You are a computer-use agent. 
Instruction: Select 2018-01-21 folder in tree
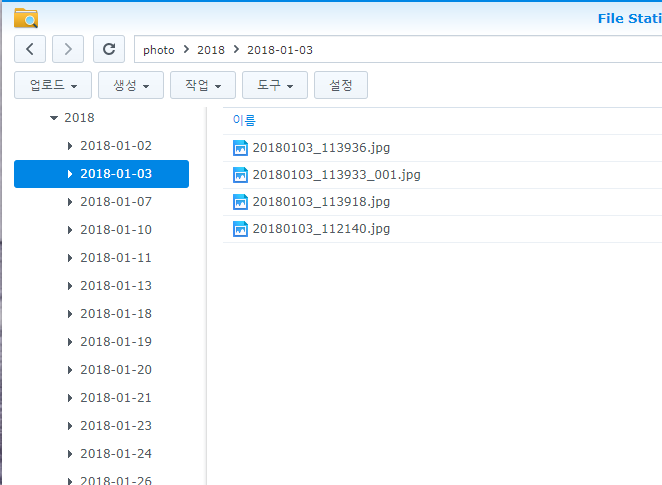(x=116, y=398)
